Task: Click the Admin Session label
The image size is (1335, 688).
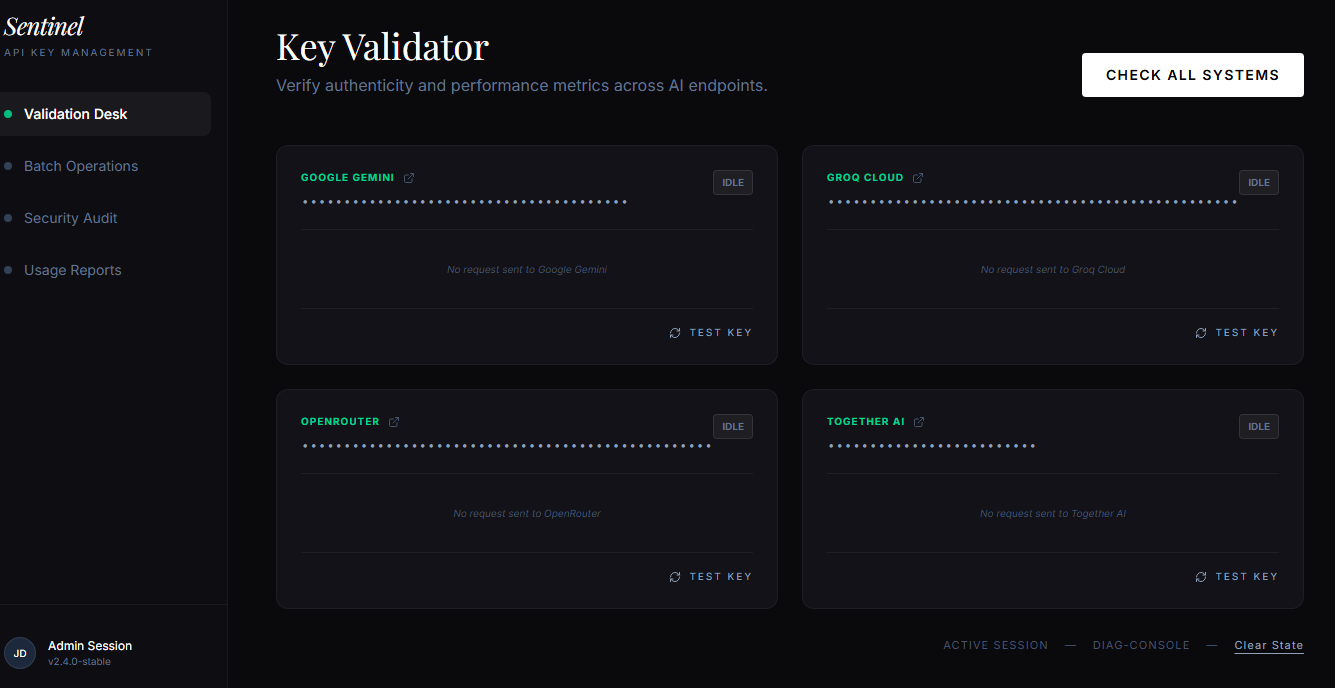Action: point(90,646)
